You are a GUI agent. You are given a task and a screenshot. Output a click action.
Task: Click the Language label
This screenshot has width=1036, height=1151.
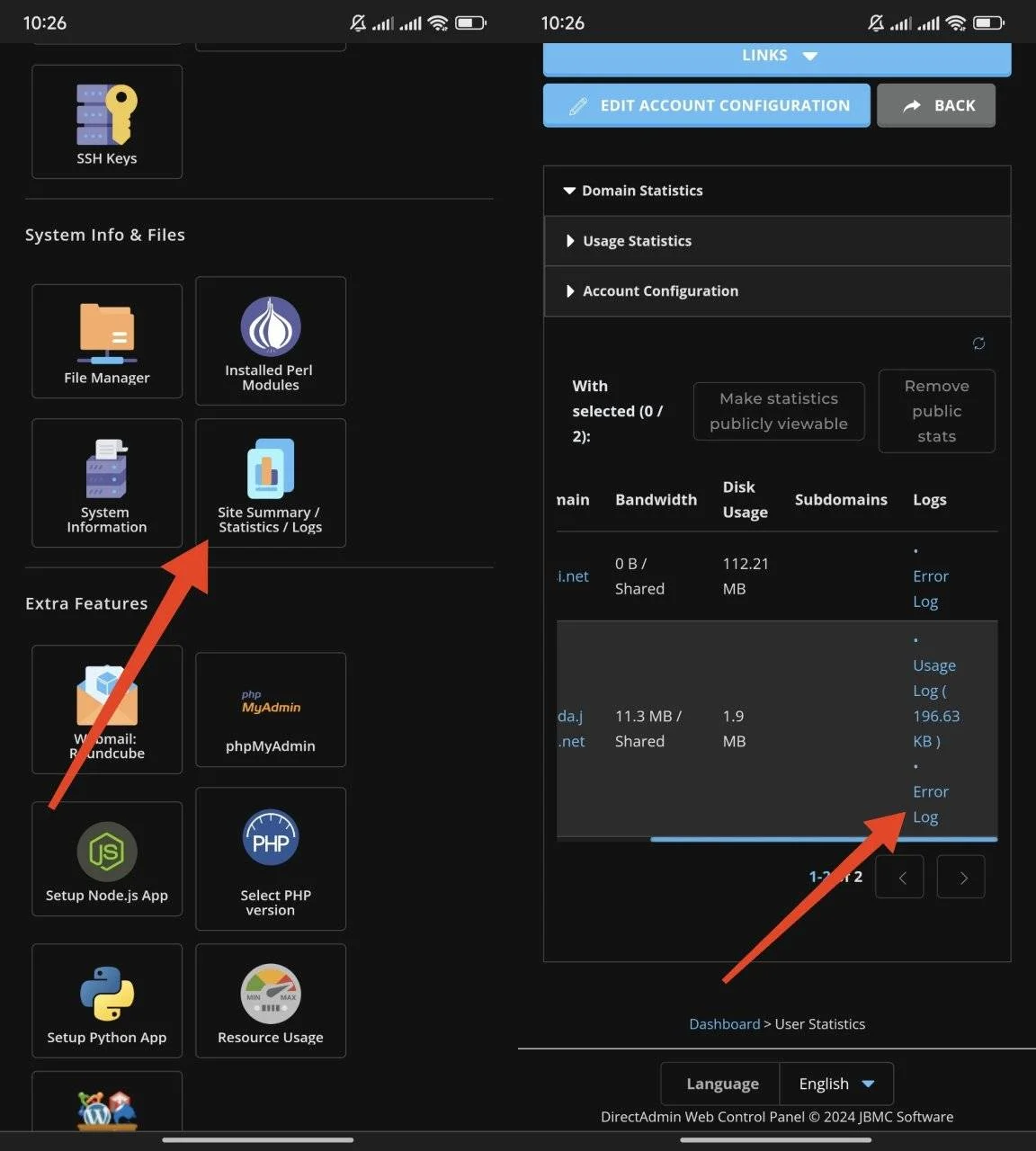(x=722, y=1084)
